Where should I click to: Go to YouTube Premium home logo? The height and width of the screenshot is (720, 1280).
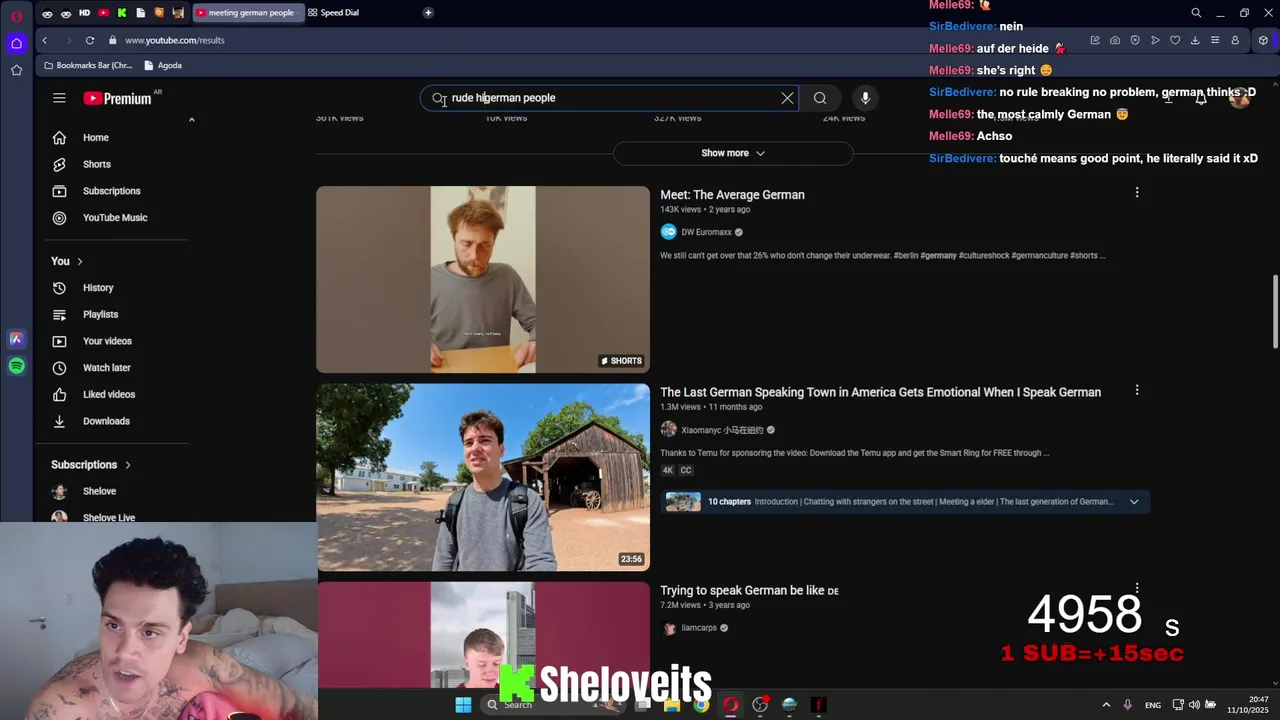click(117, 98)
